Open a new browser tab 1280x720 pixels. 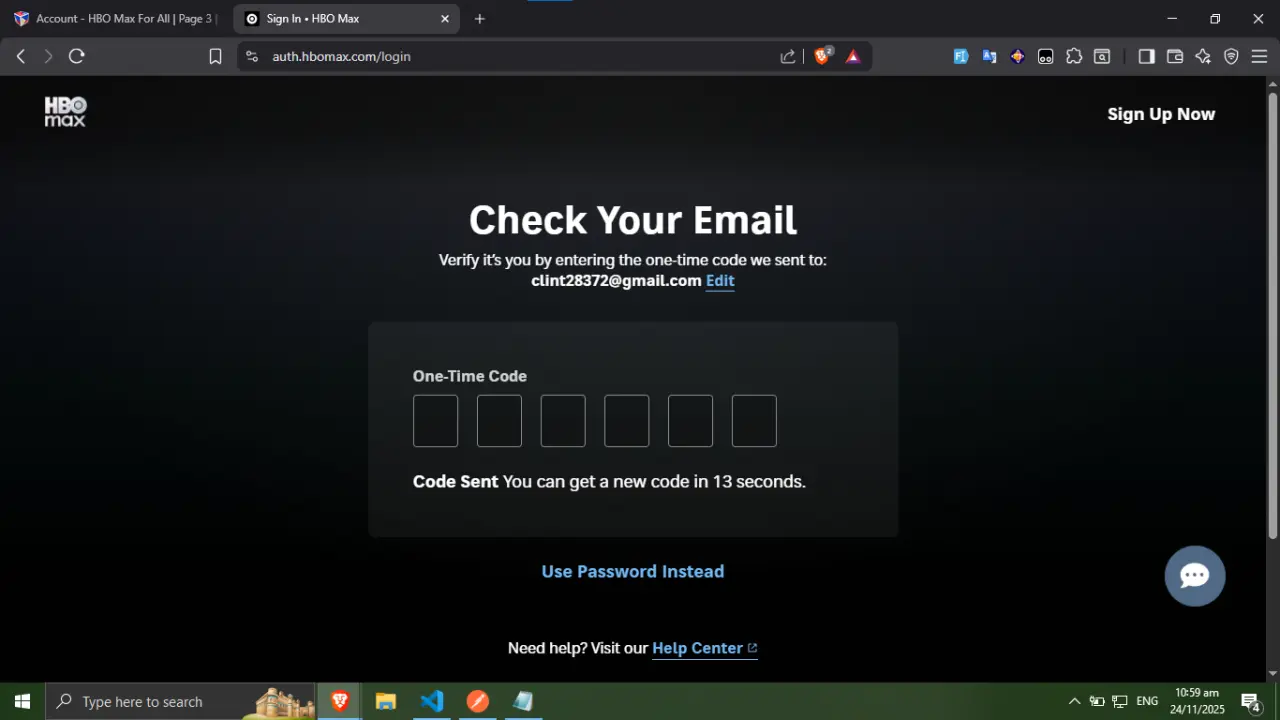[480, 18]
